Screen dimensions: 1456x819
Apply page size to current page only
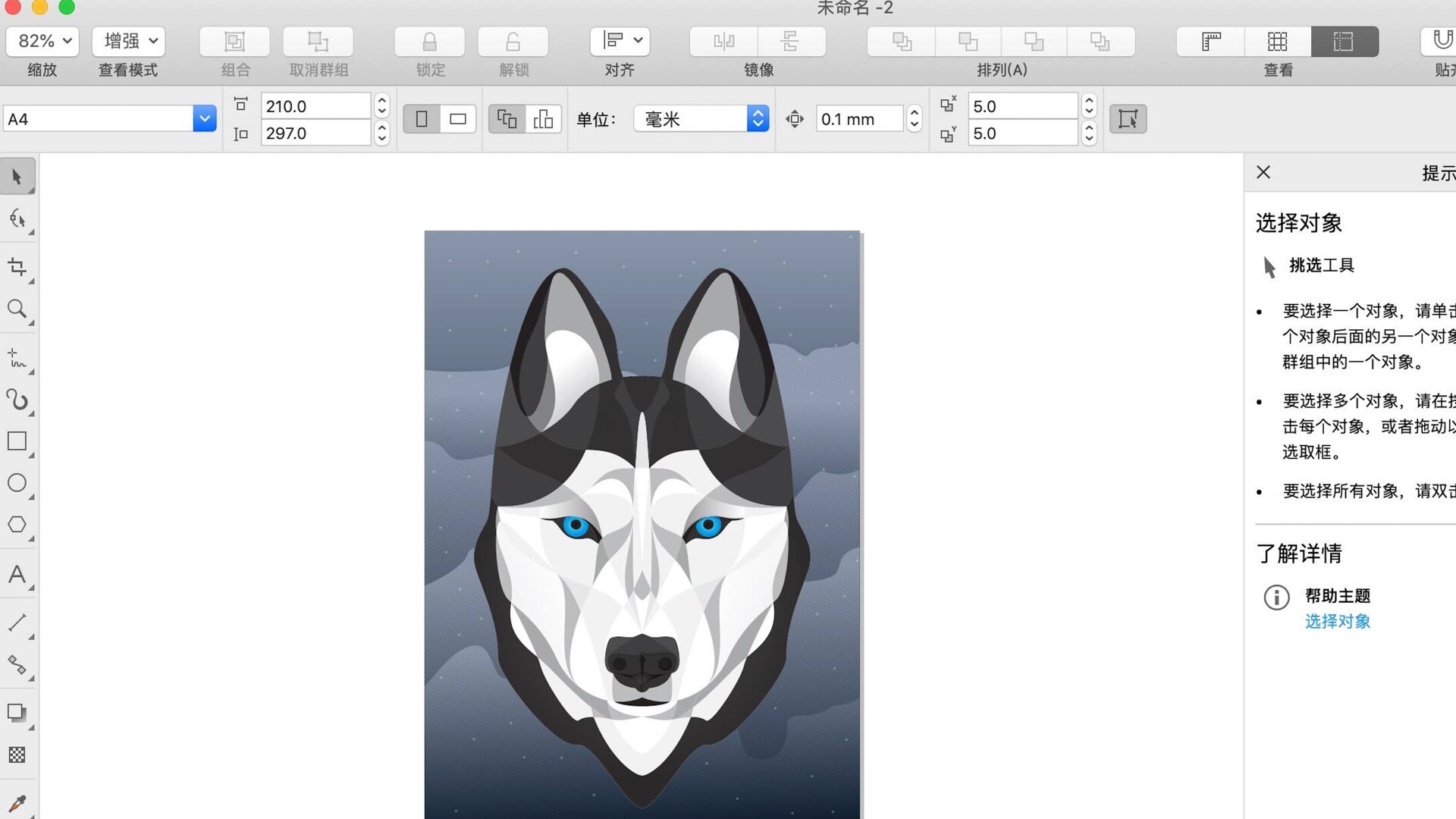(543, 119)
